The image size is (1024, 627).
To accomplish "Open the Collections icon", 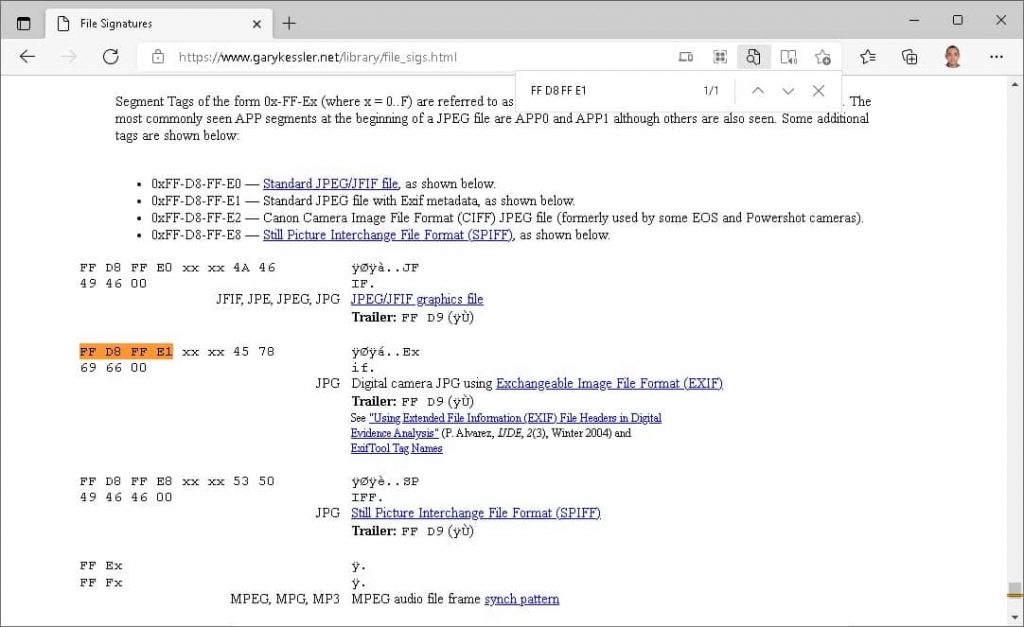I will [x=909, y=57].
